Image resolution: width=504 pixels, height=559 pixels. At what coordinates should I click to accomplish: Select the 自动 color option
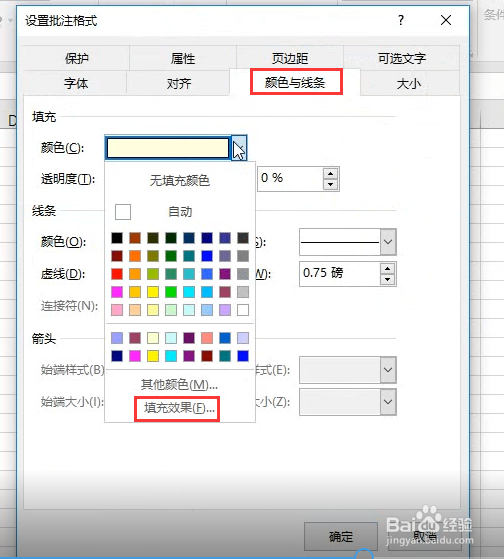(180, 212)
